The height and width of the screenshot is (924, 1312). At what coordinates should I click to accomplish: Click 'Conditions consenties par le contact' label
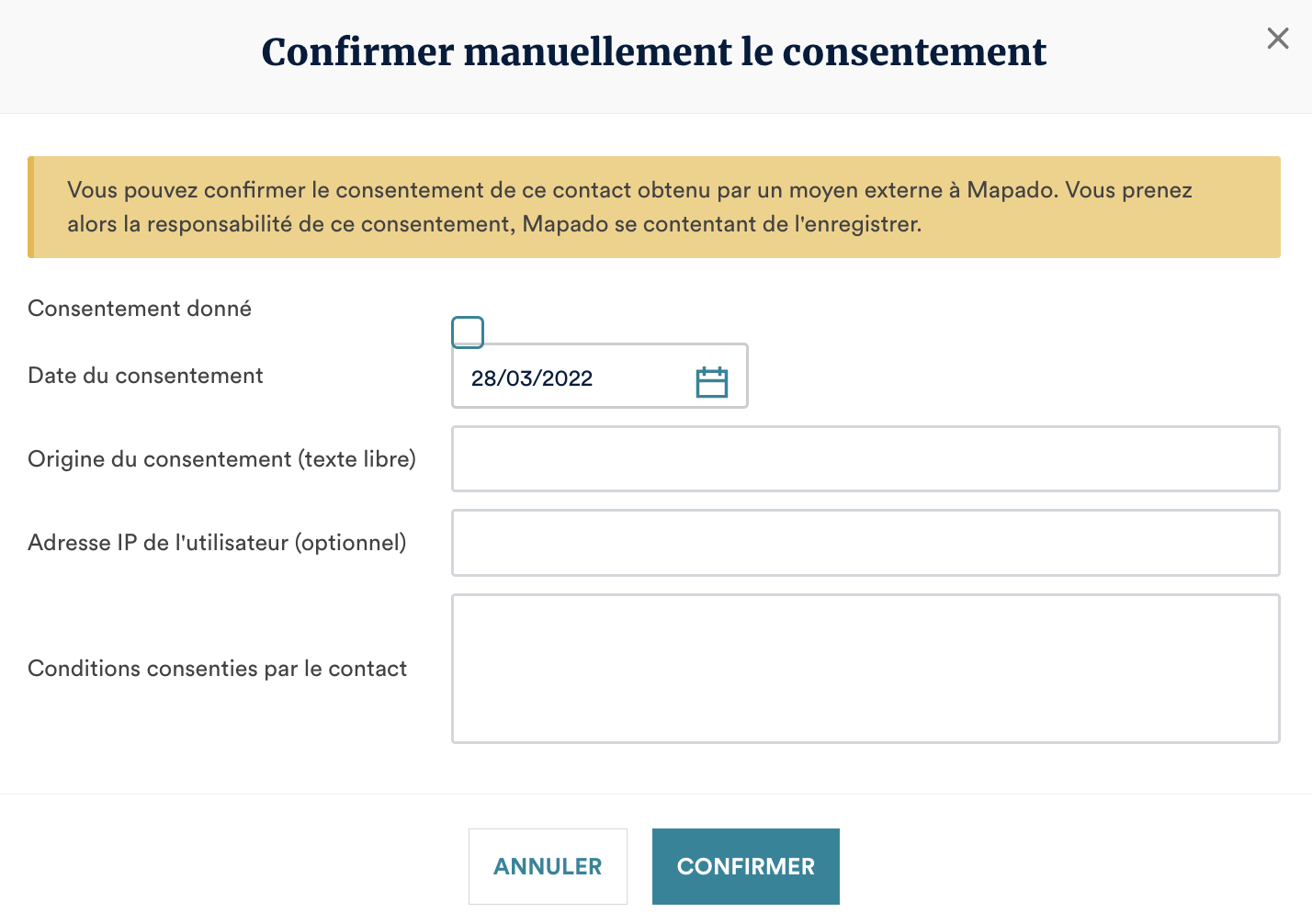click(217, 669)
